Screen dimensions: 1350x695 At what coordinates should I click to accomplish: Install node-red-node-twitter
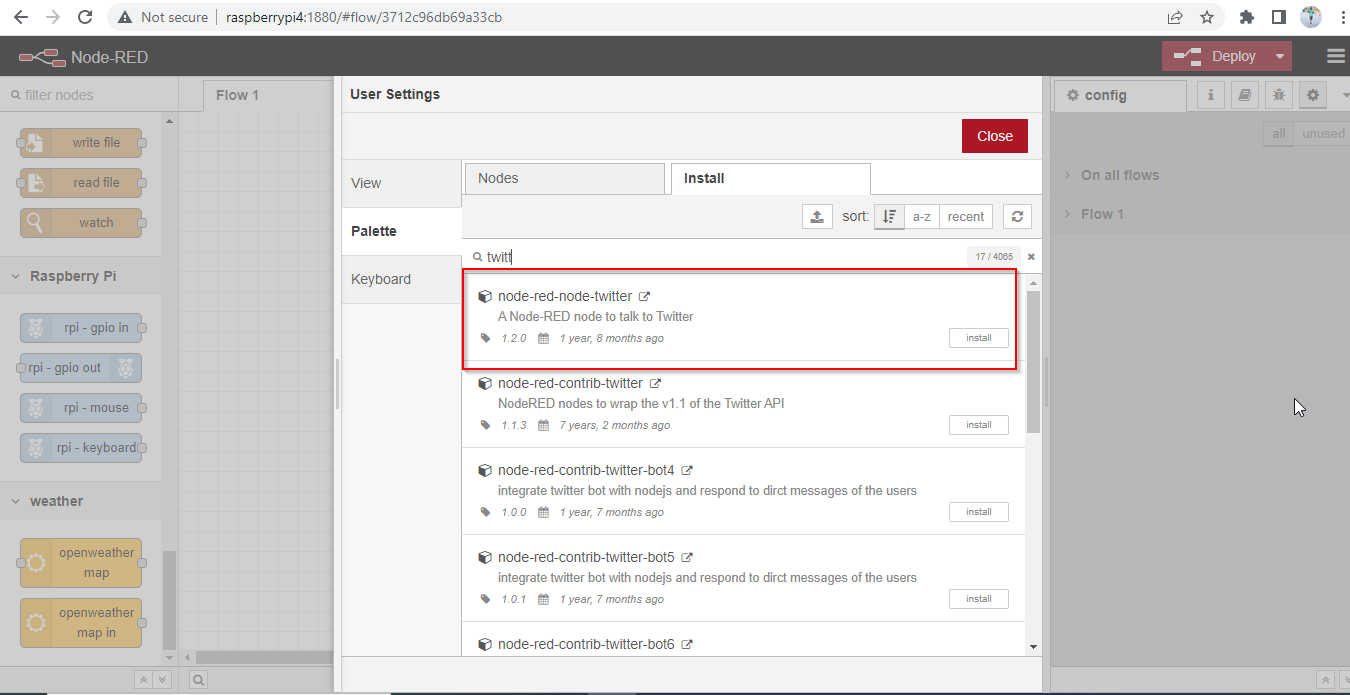(978, 337)
